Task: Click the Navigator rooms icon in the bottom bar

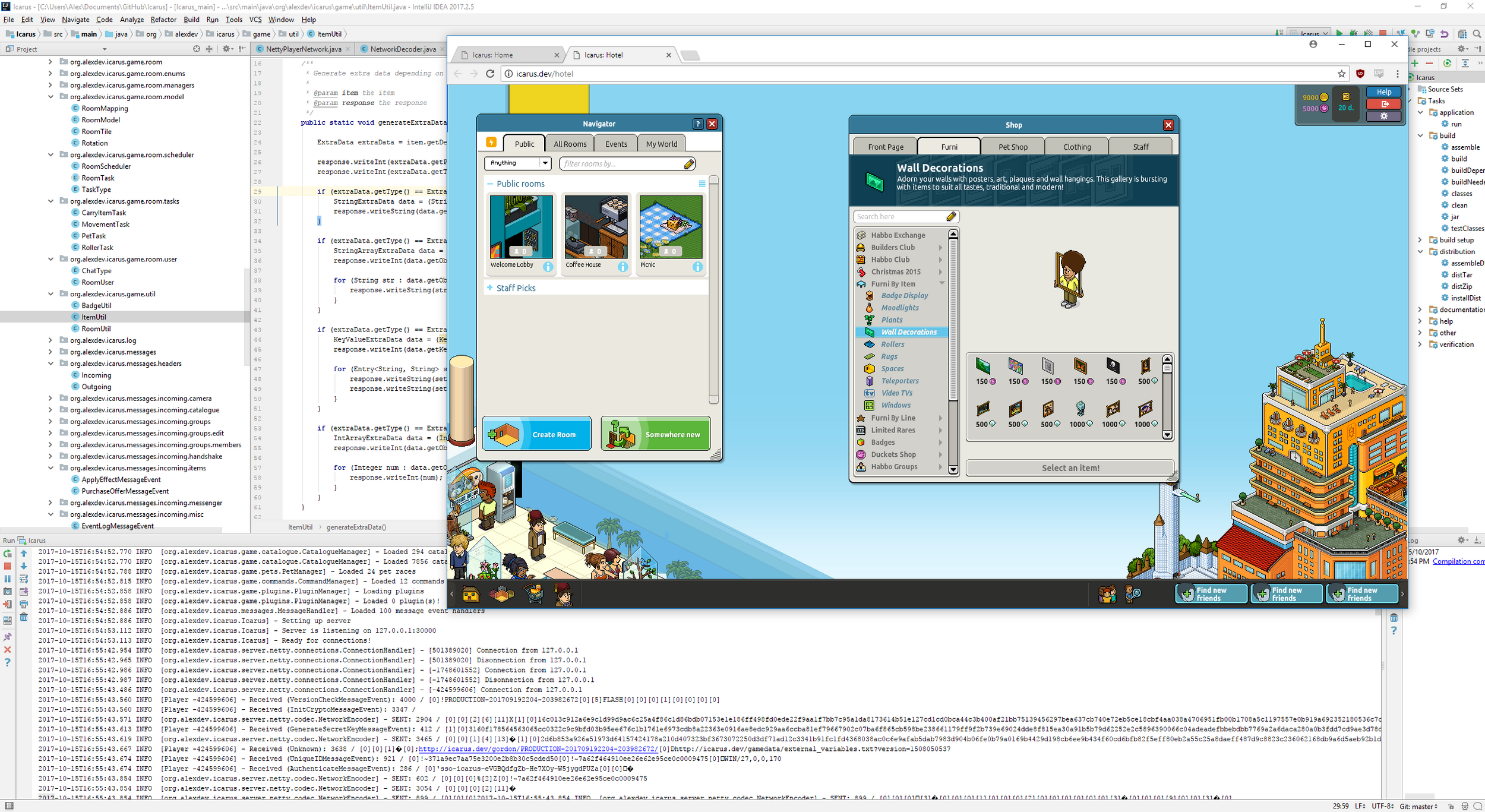Action: [x=501, y=594]
